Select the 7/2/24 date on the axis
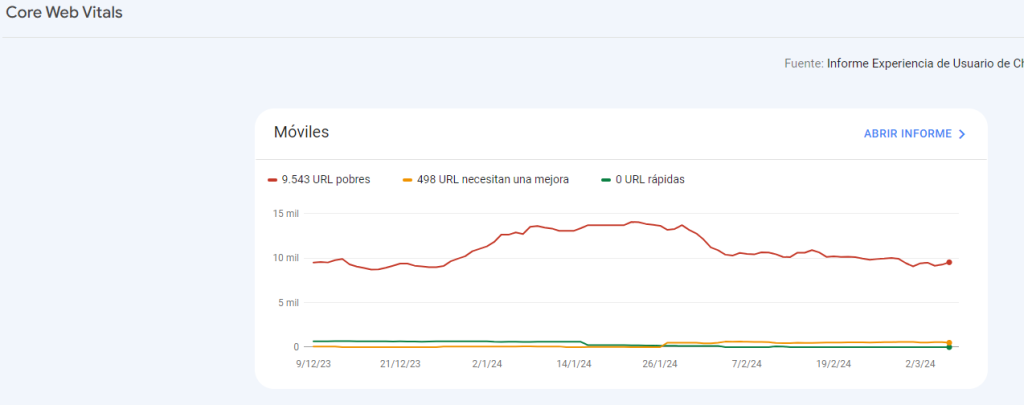1024x405 pixels. 747,364
